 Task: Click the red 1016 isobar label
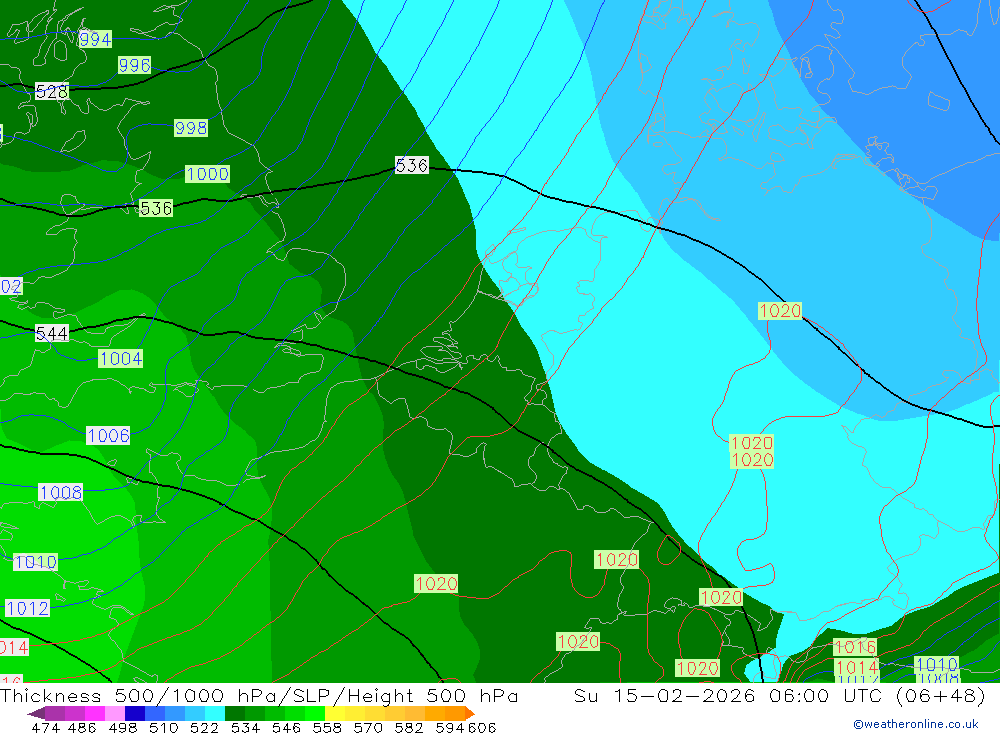point(855,648)
